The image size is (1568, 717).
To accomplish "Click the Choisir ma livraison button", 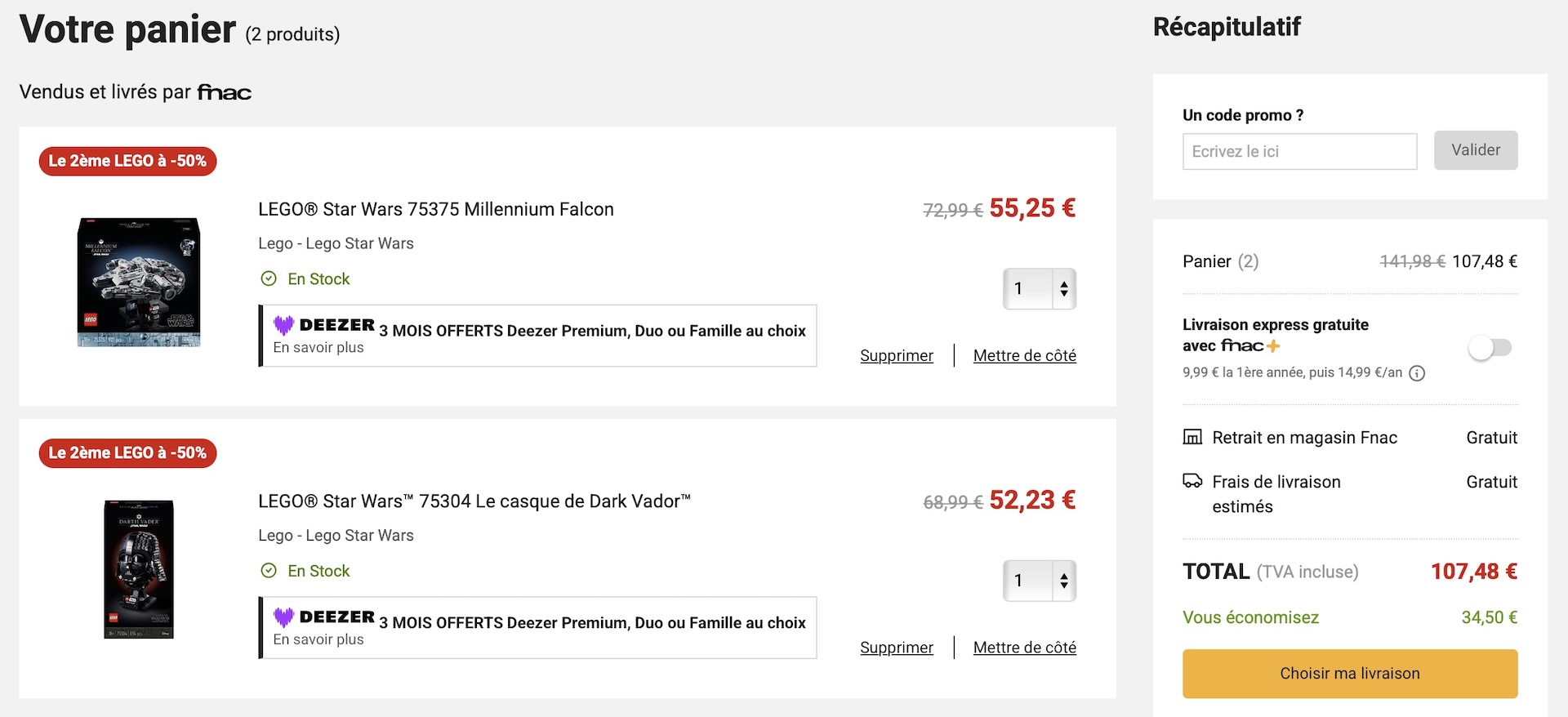I will pyautogui.click(x=1350, y=674).
